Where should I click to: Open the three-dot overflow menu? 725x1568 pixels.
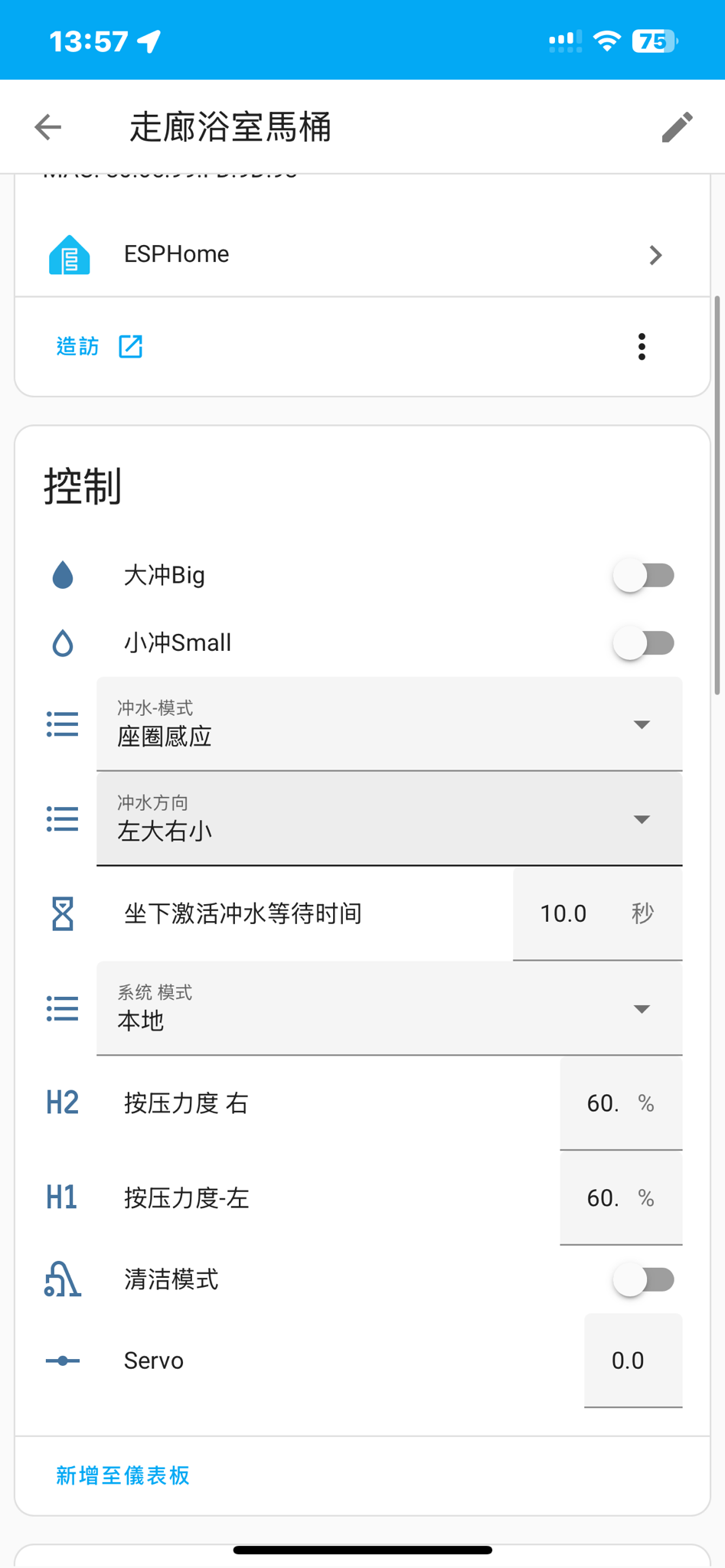pos(642,347)
